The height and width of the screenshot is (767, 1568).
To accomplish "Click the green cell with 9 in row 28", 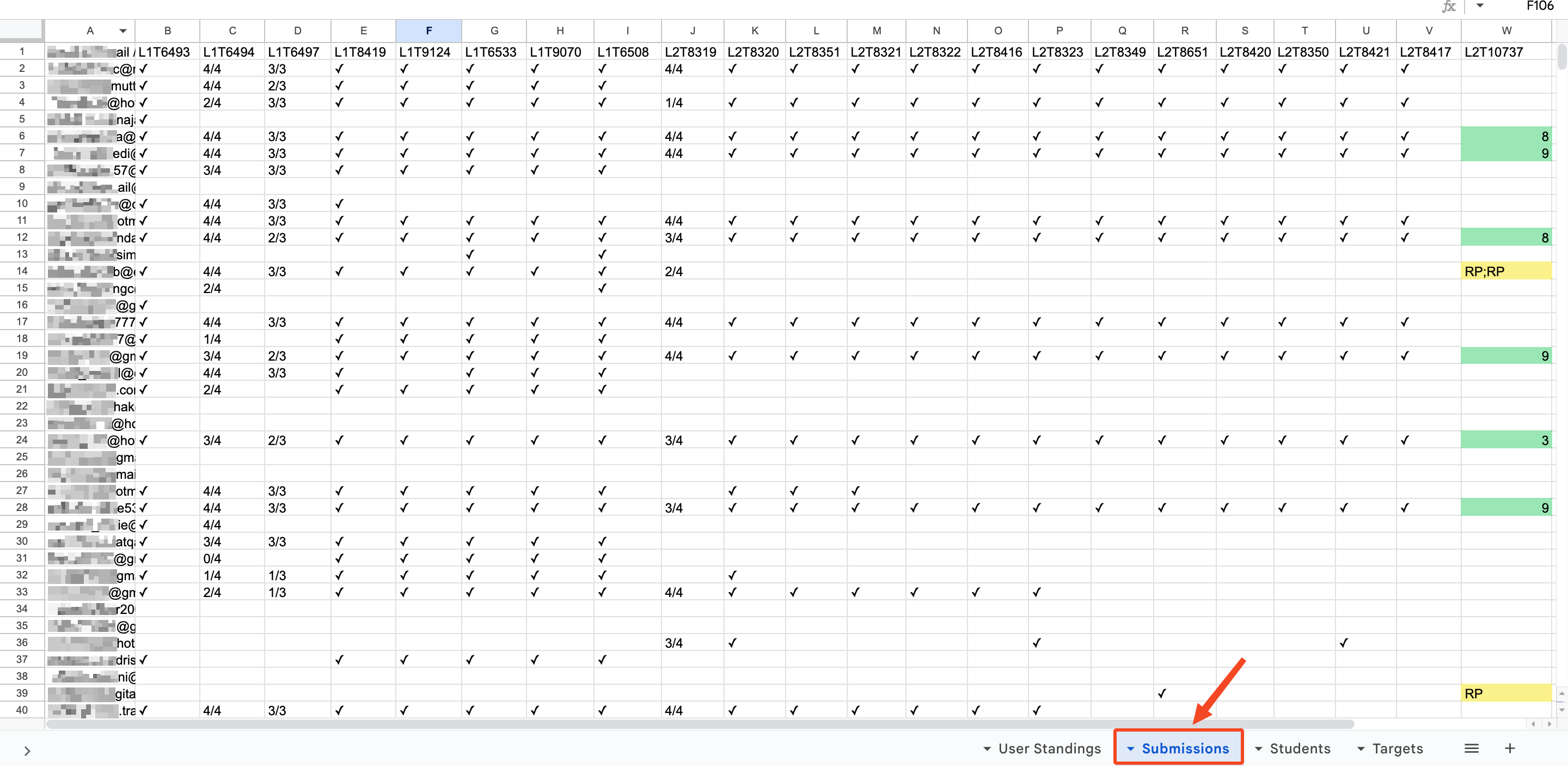I will 1506,508.
